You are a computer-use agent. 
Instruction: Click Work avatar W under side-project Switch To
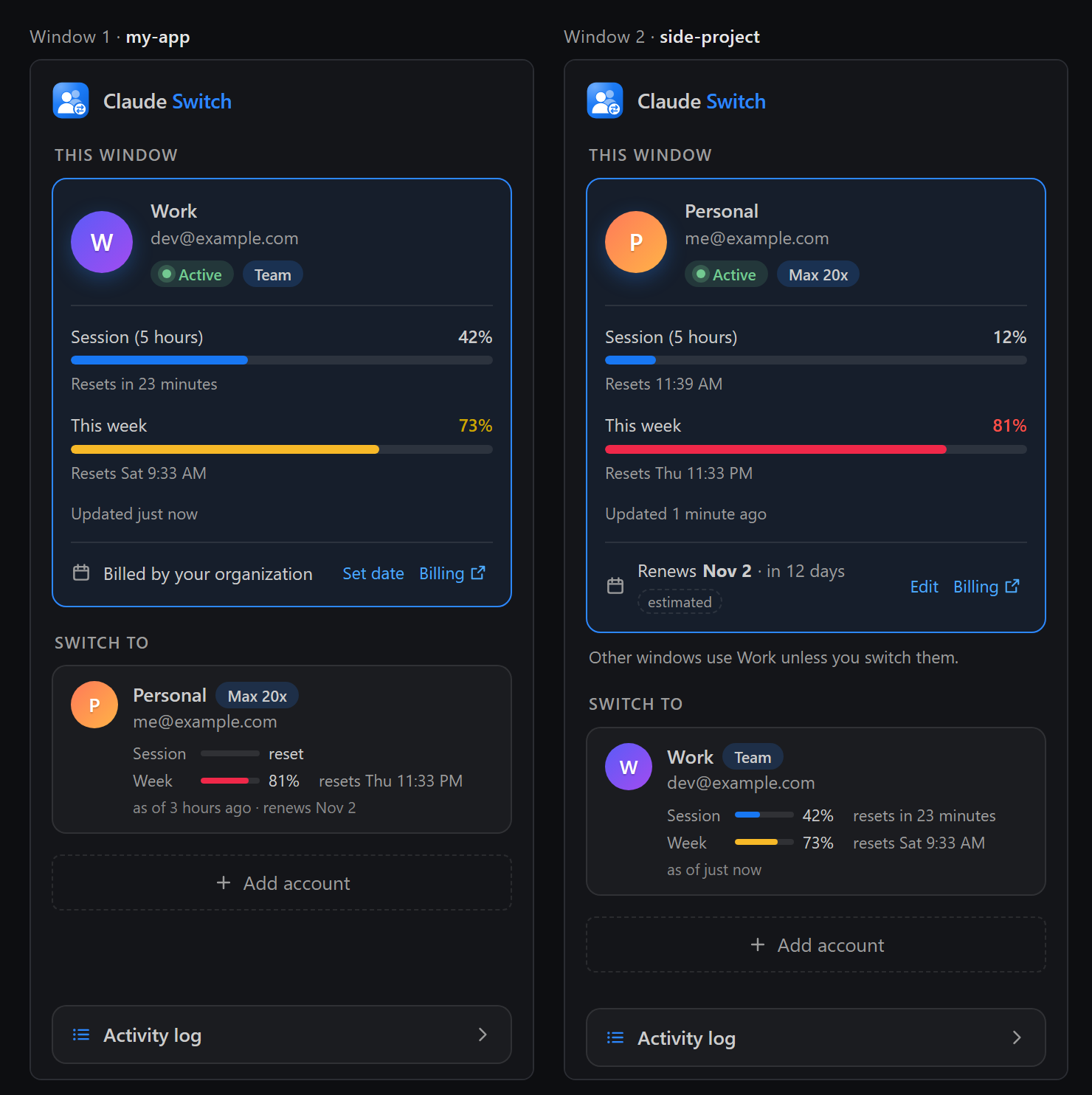pyautogui.click(x=629, y=767)
